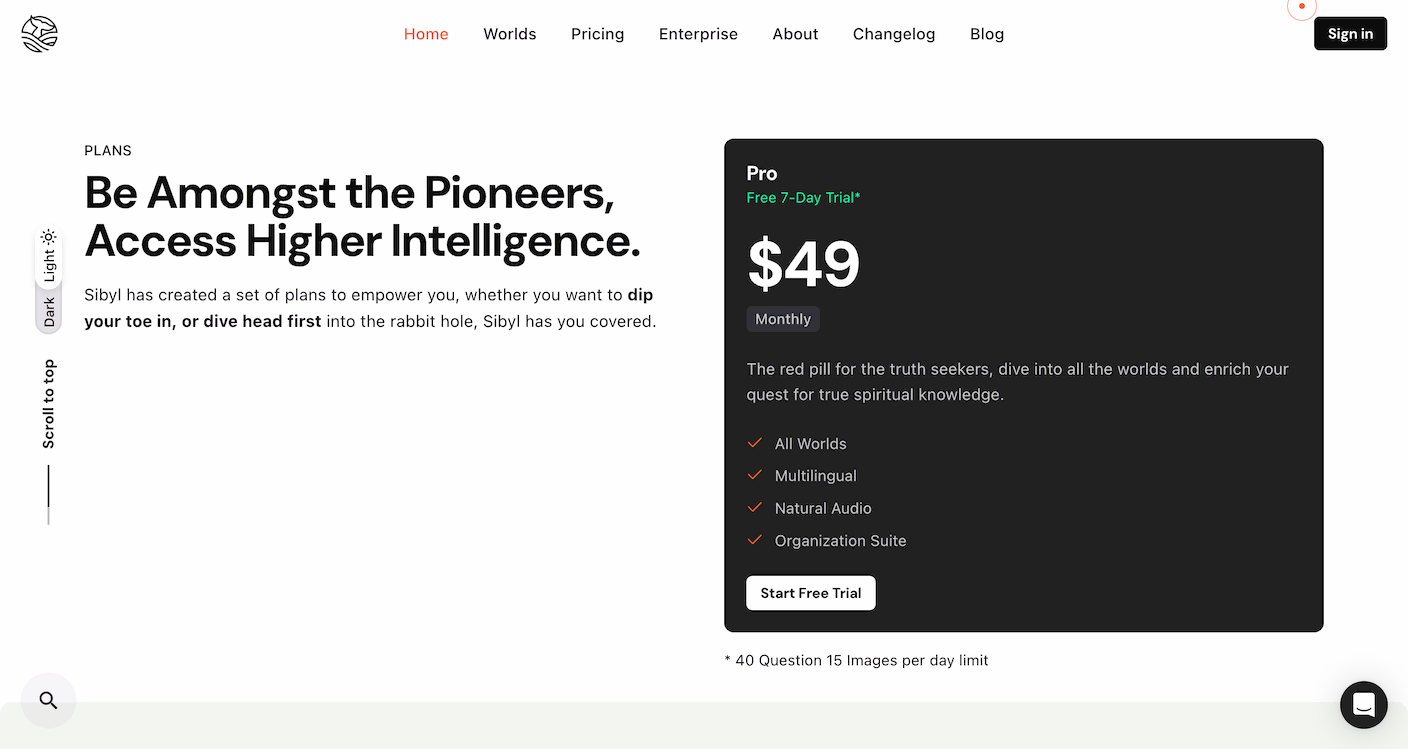Navigate to the Pricing page
The image size is (1408, 749).
point(598,34)
